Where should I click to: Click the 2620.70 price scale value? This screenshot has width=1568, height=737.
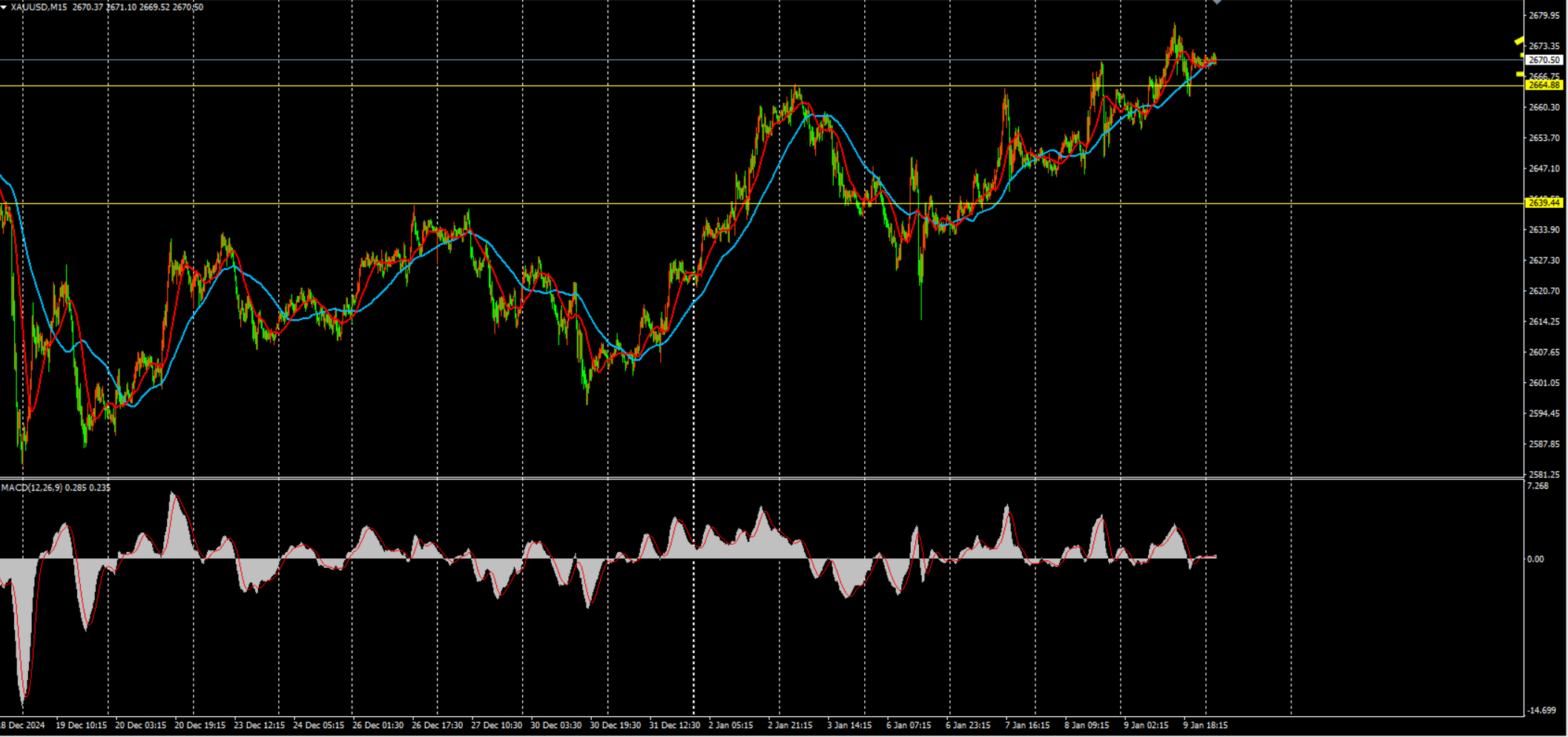[x=1544, y=291]
